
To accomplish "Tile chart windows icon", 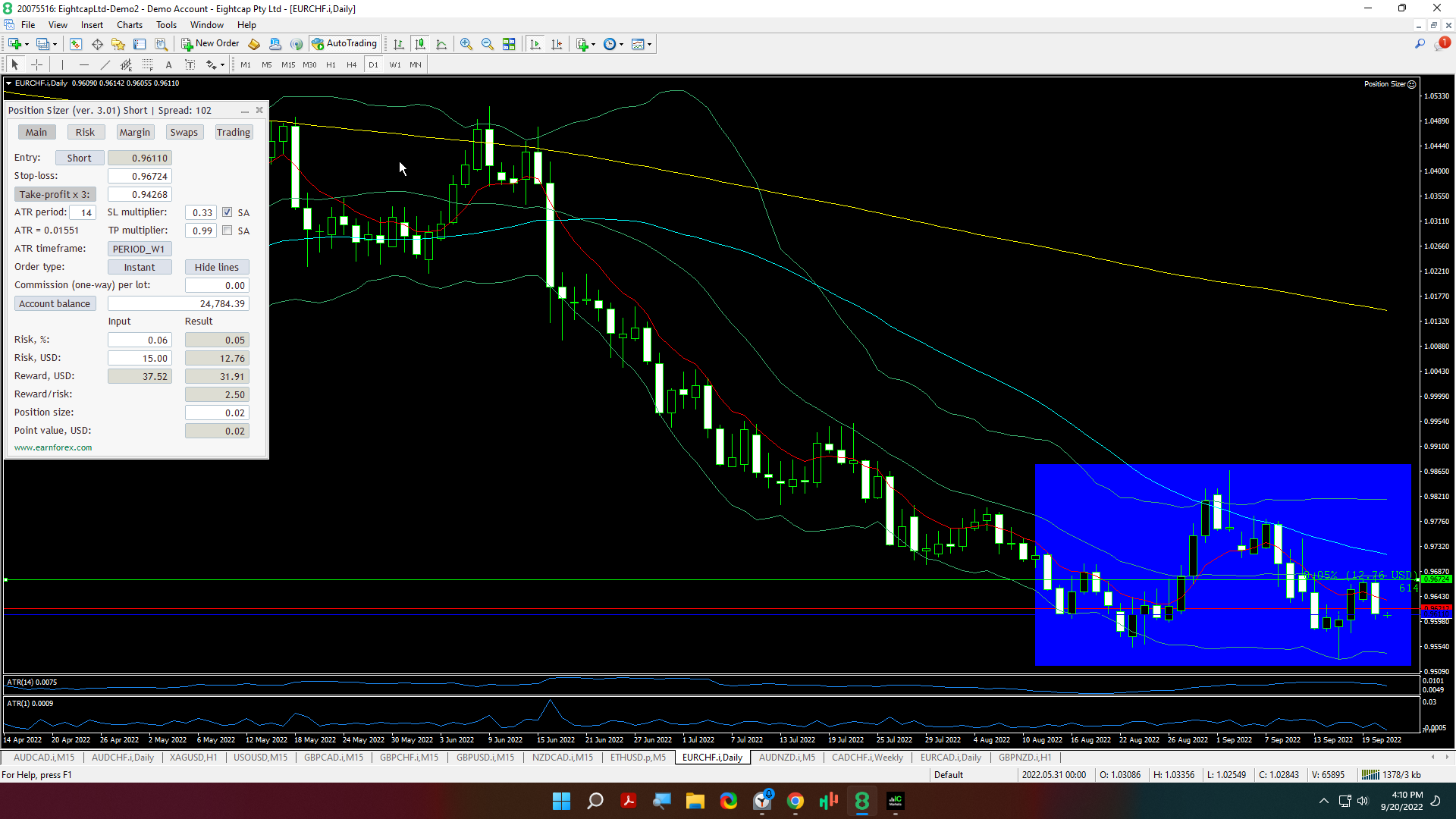I will point(509,44).
